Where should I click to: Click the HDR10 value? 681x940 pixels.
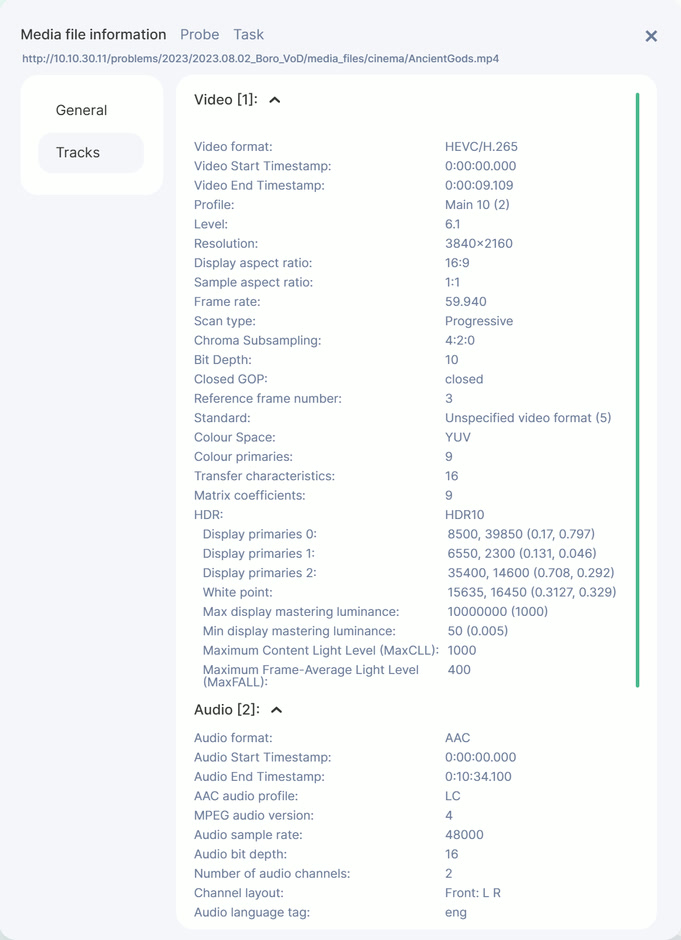point(465,515)
